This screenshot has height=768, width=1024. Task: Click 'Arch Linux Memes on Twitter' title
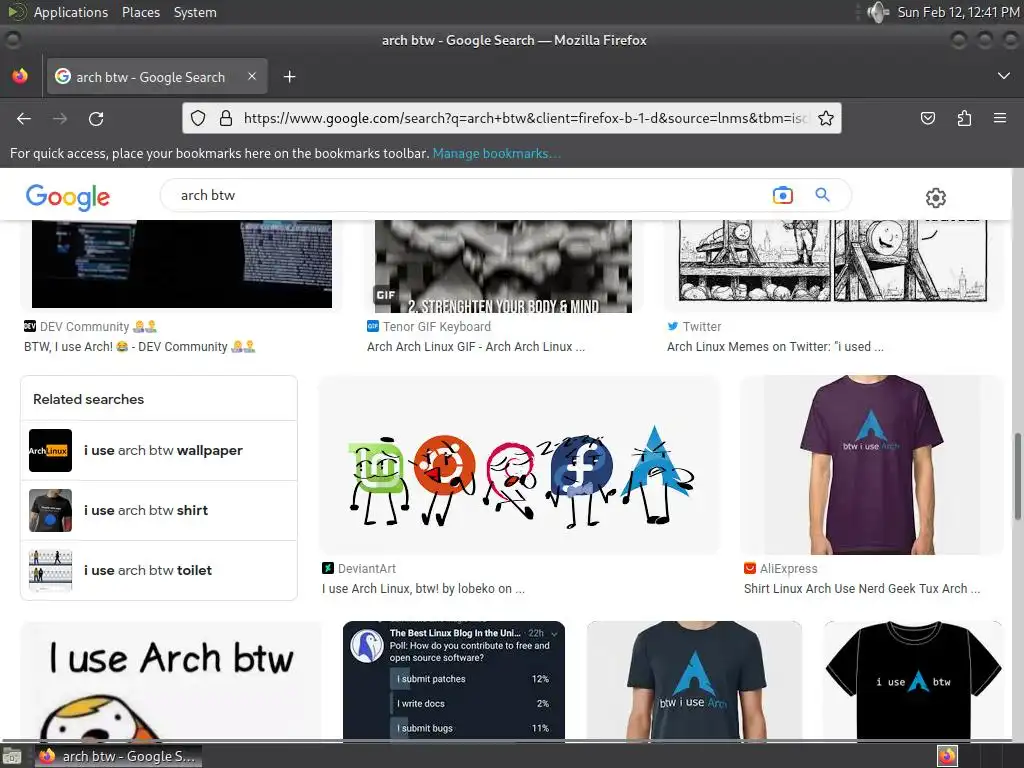pos(775,347)
